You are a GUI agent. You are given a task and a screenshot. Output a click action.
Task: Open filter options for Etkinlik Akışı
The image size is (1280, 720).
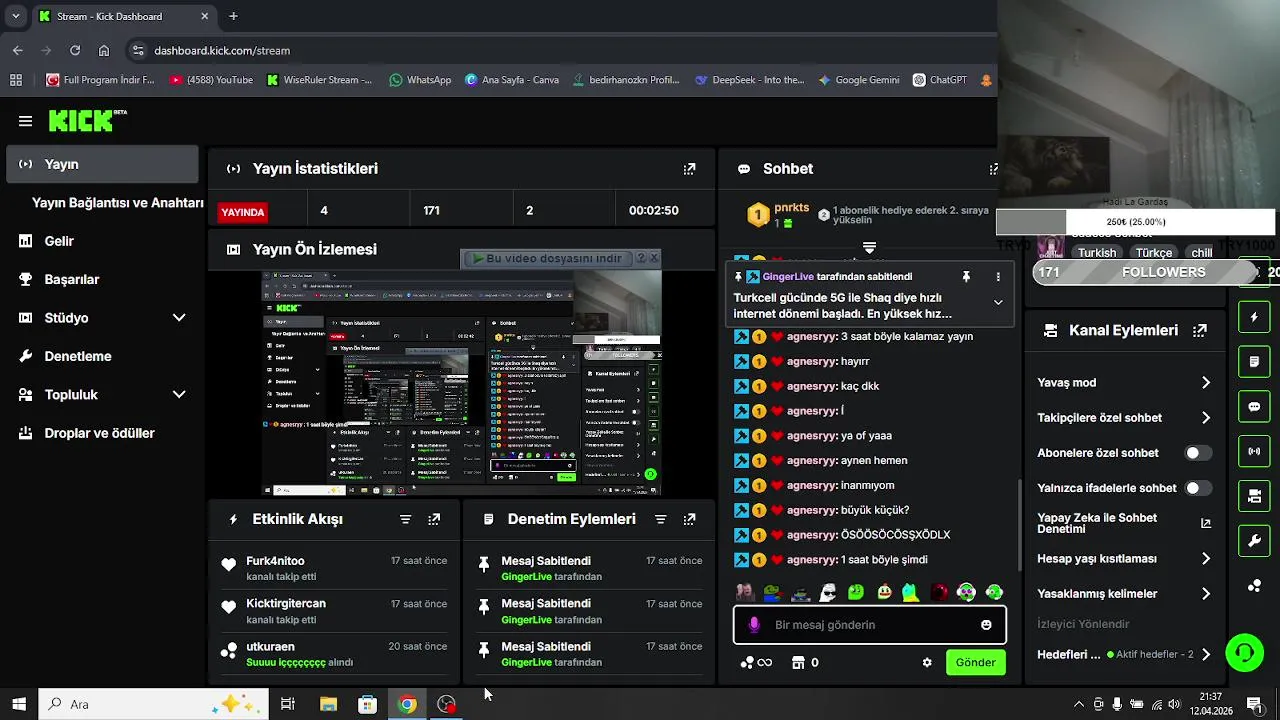point(405,519)
